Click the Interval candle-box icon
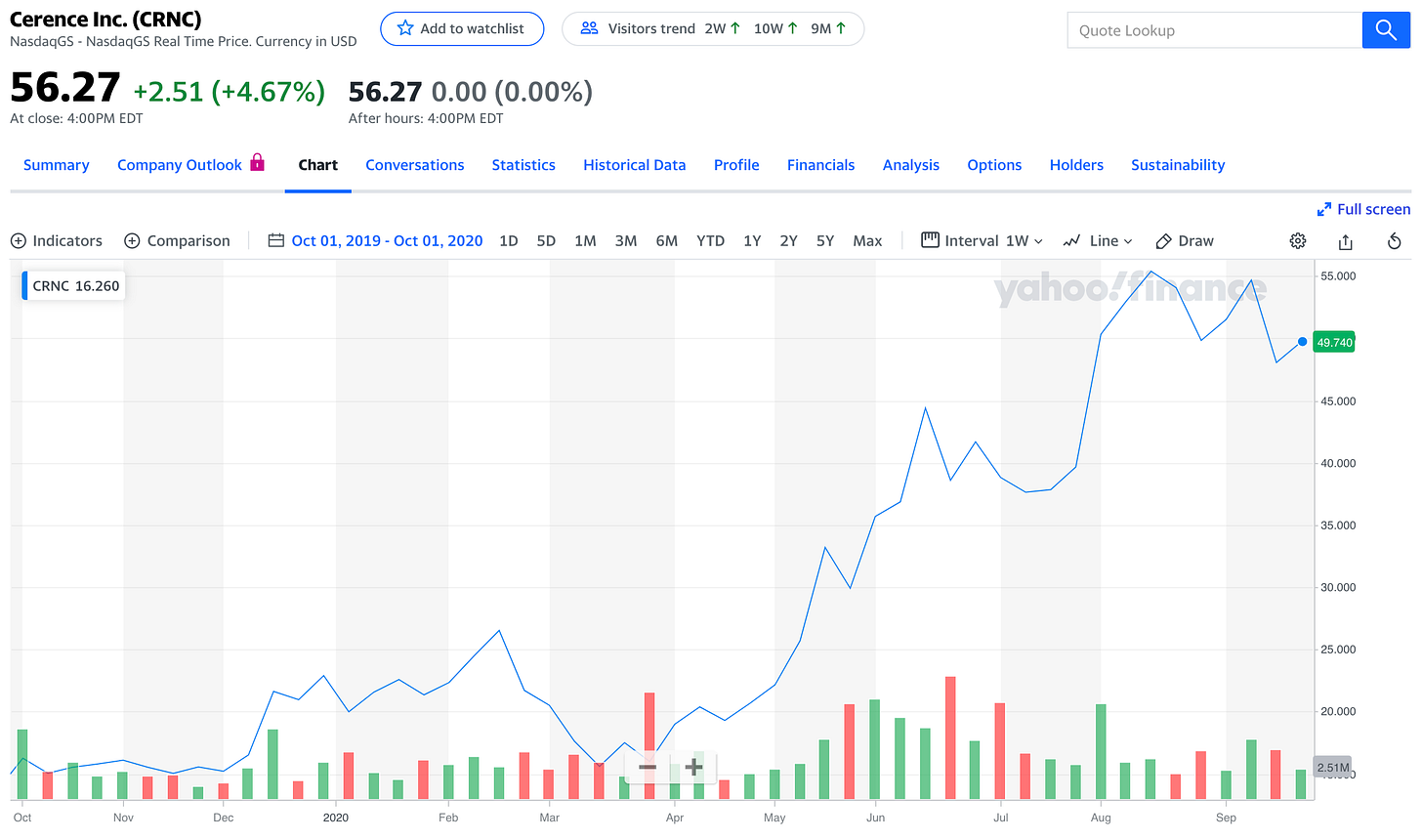Viewport: 1422px width, 840px height. pos(930,239)
